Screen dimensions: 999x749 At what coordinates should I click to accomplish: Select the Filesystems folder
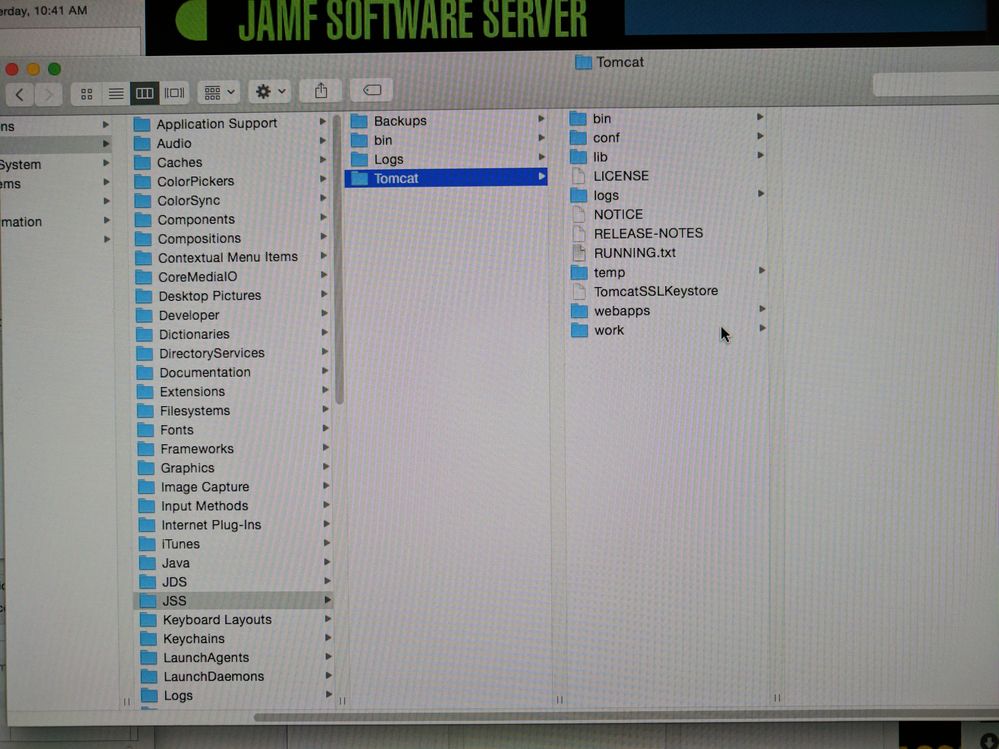click(x=194, y=411)
